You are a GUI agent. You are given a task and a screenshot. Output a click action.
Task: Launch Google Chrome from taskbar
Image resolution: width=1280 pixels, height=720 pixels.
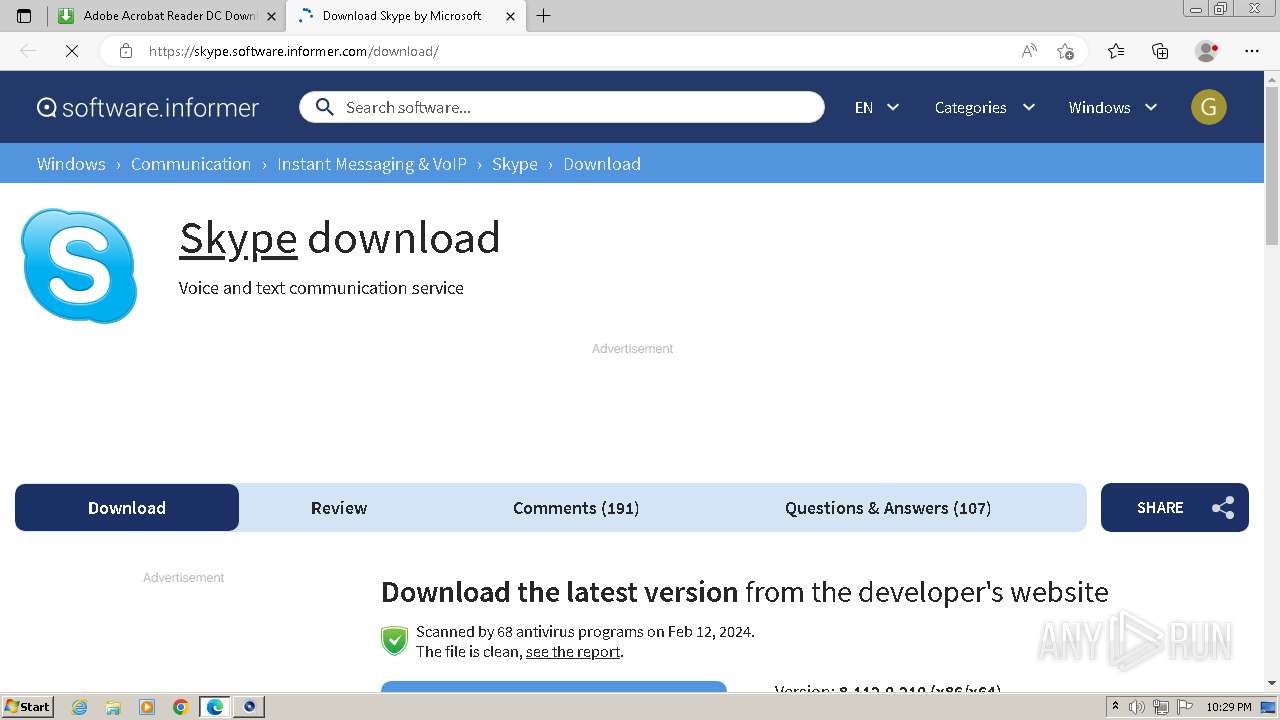pos(181,707)
